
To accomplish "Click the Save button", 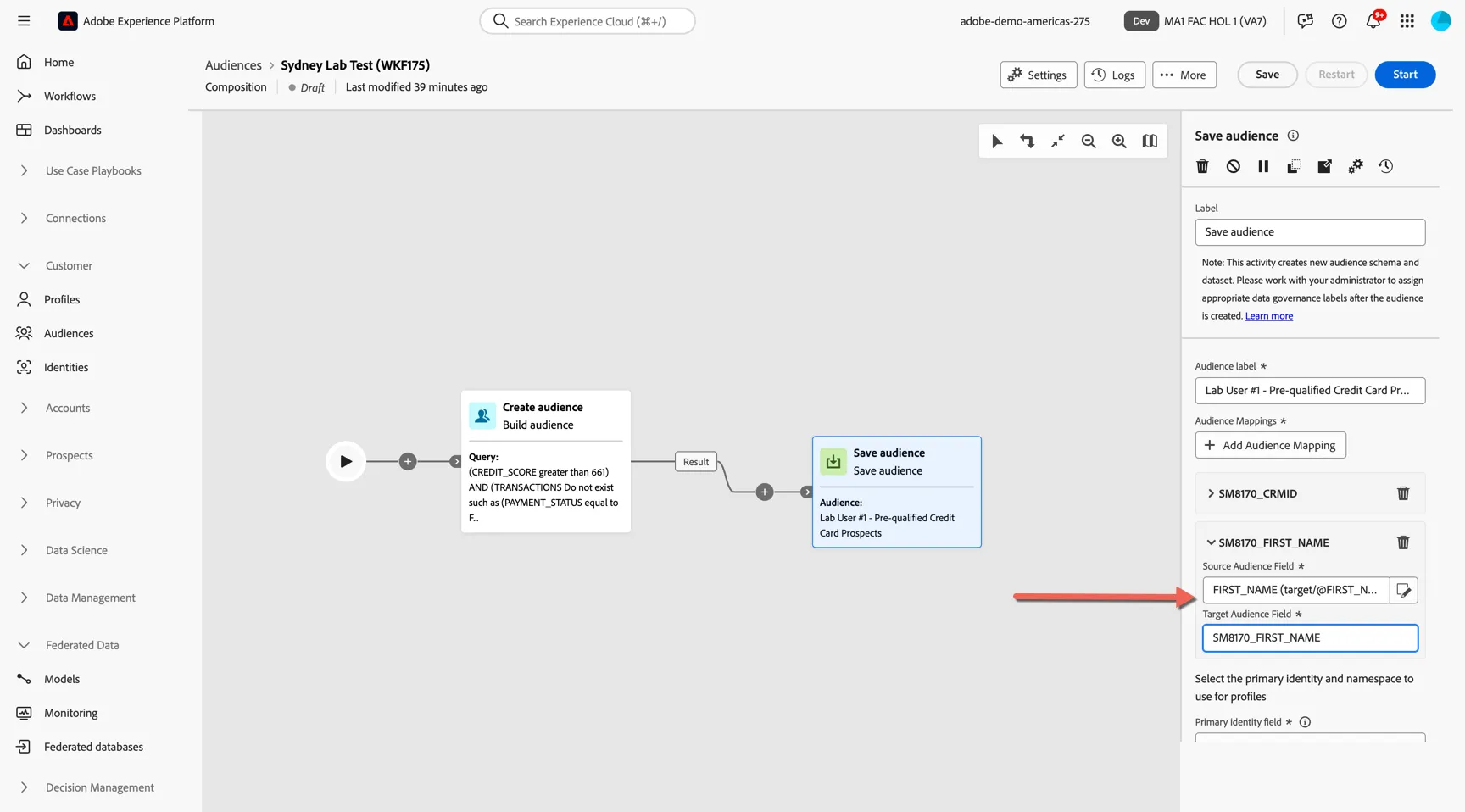I will (x=1267, y=75).
